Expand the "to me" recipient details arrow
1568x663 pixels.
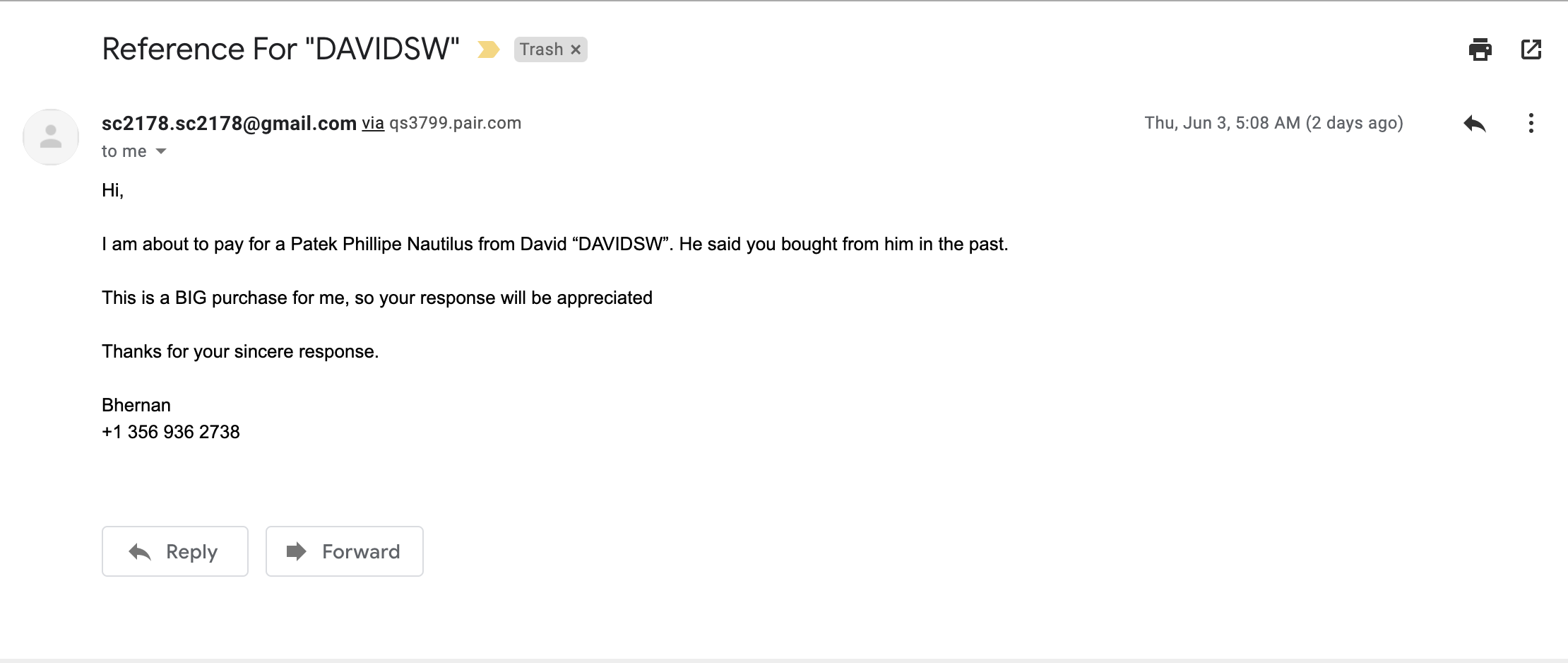[x=161, y=151]
